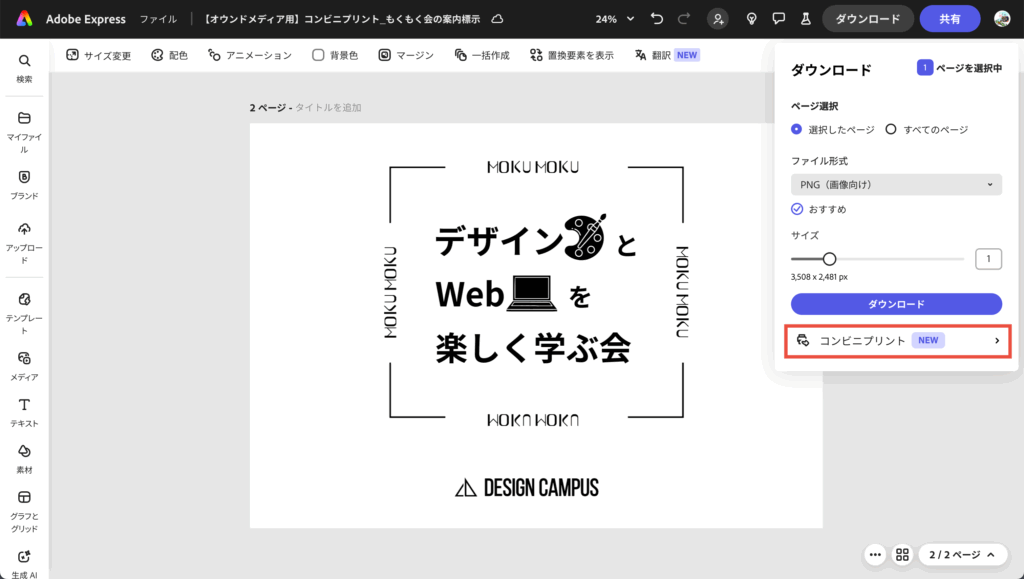
Task: Click アニメーション in the top toolbar
Action: [x=250, y=55]
